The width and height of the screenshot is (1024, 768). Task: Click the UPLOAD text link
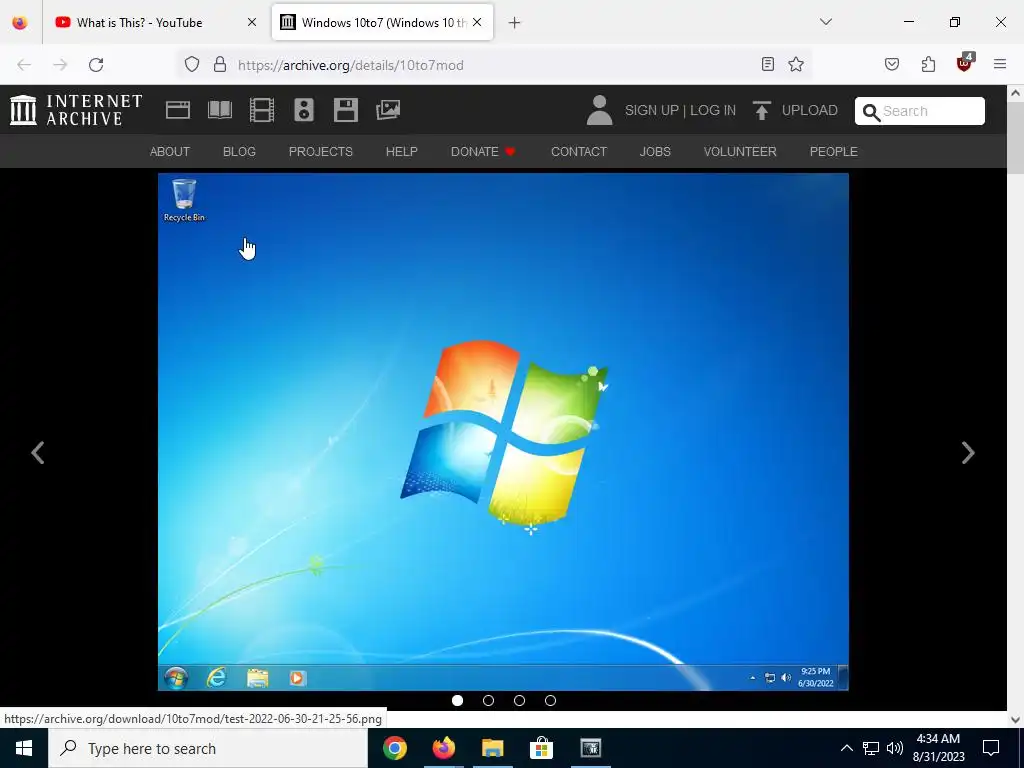[x=810, y=110]
